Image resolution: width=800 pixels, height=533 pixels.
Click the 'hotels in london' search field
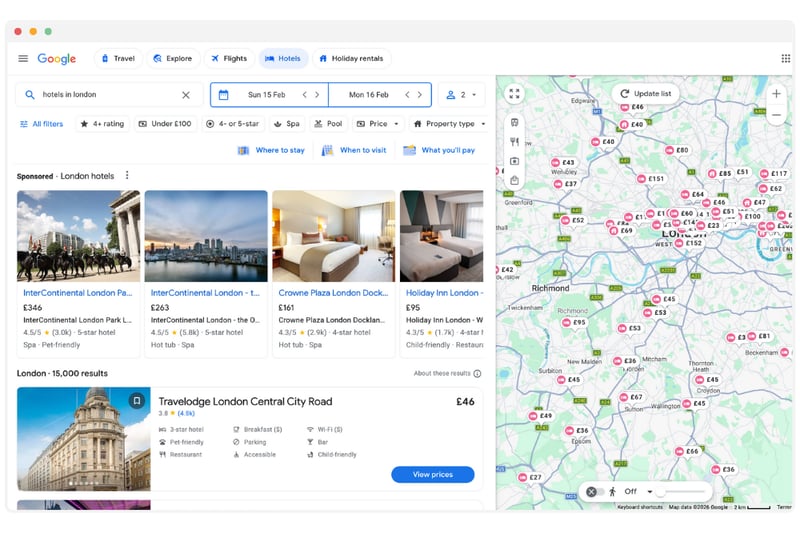point(109,95)
